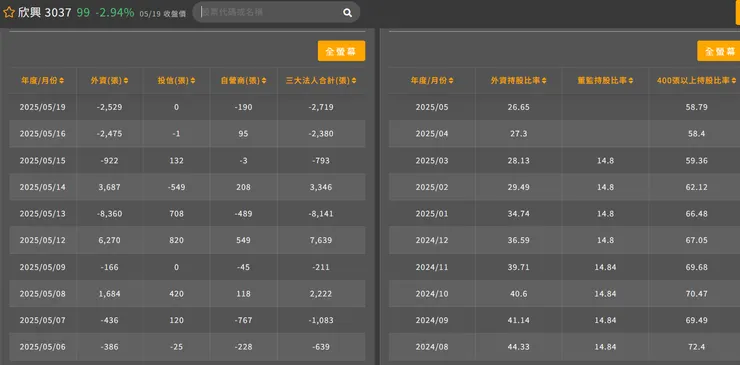Open fullscreen for the shareholding ratio table
The image size is (740, 365).
718,51
